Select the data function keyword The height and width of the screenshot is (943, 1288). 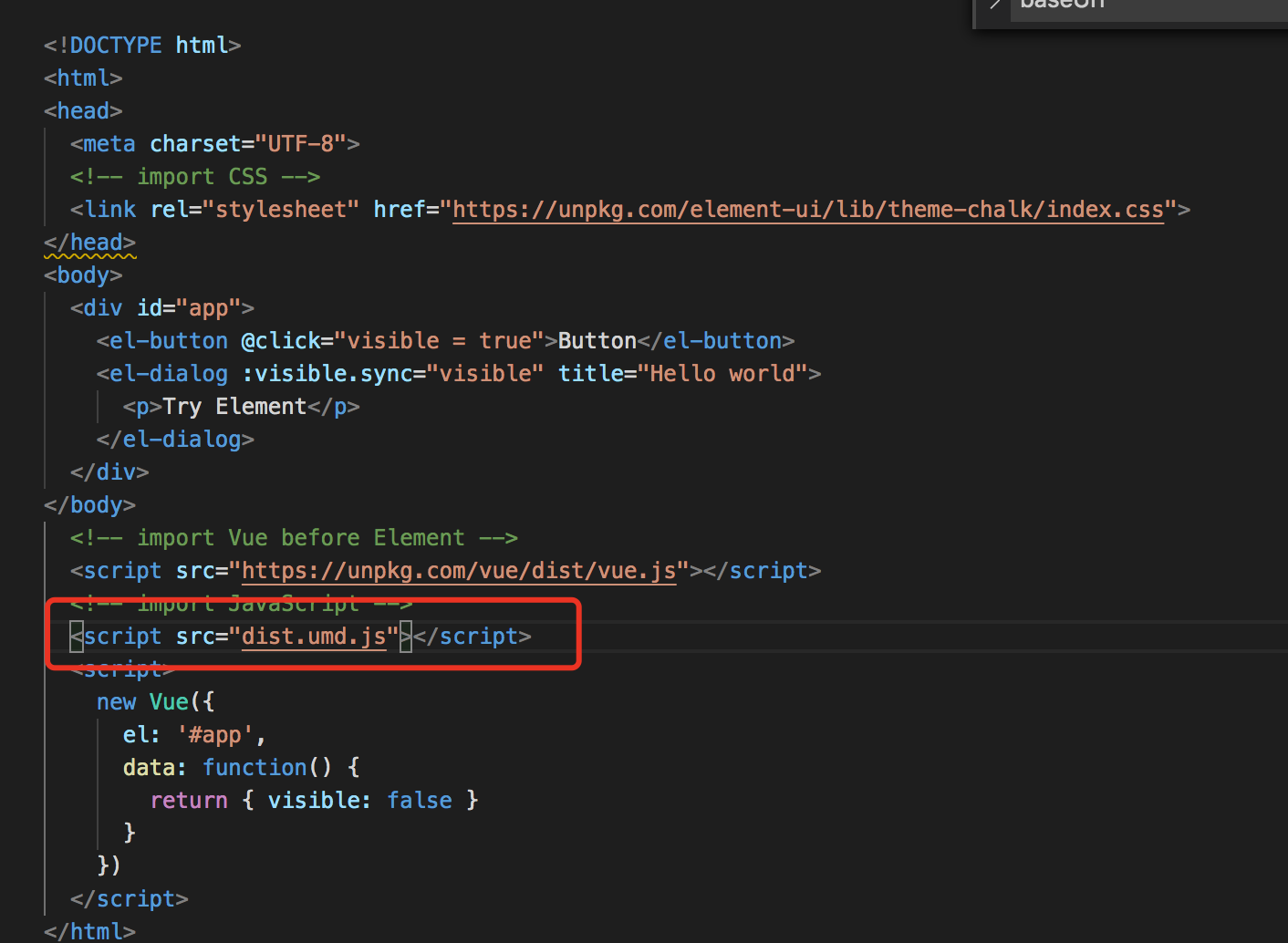(255, 767)
